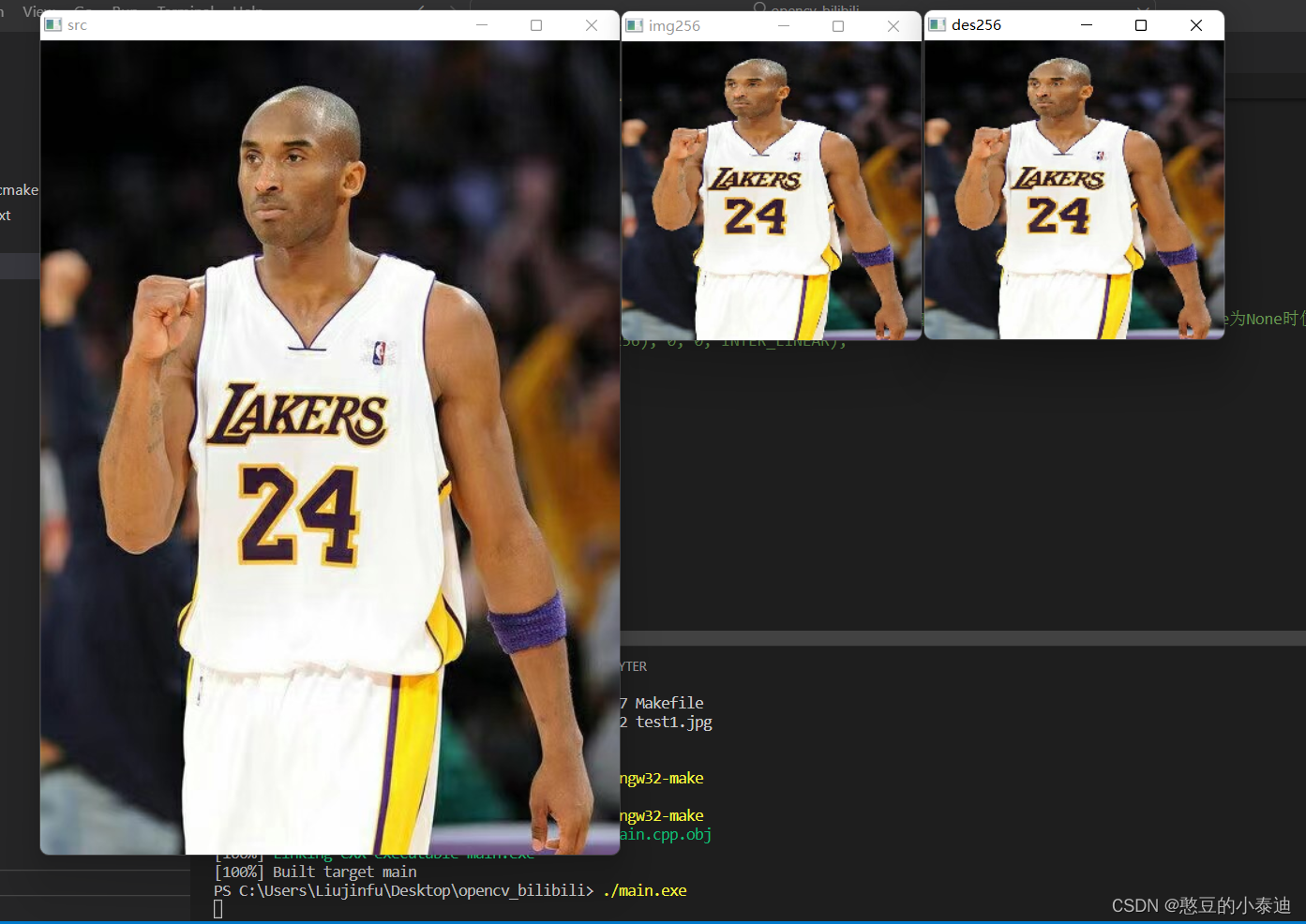Select the Makefile entry in terminal listing
1306x924 pixels.
tap(669, 703)
